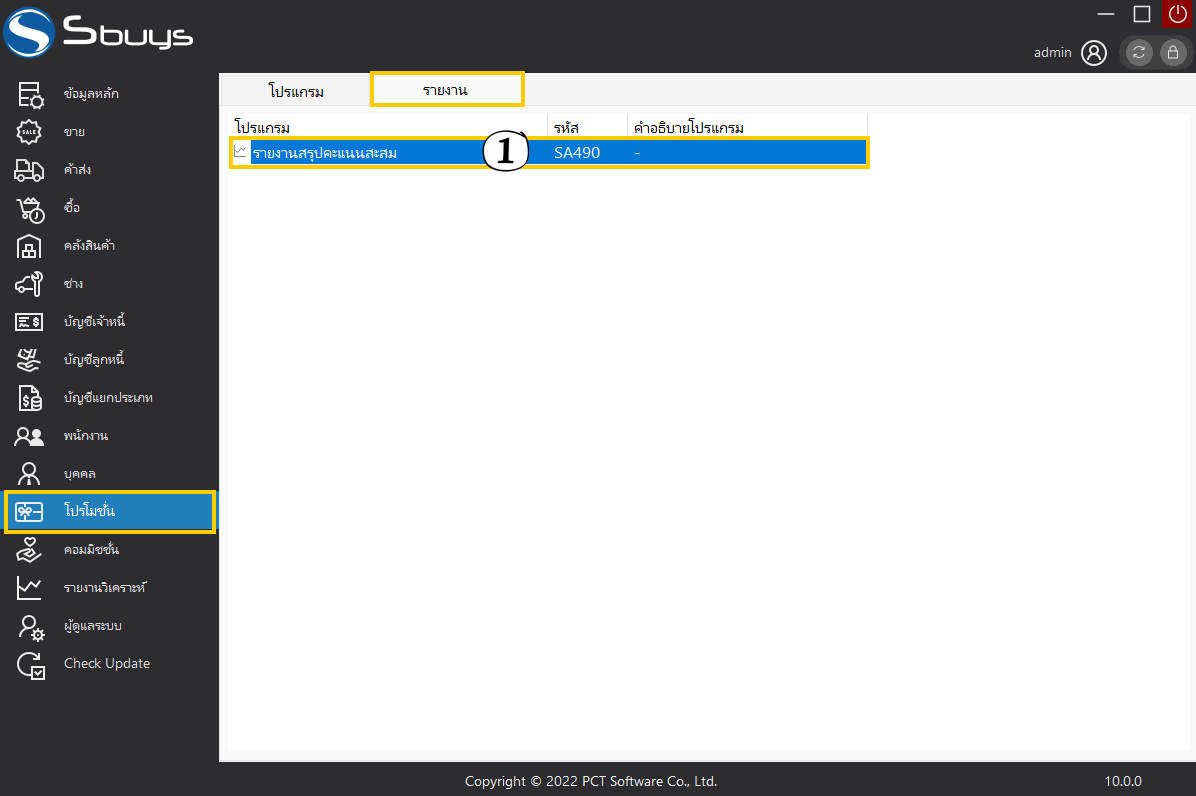The width and height of the screenshot is (1196, 796).
Task: Click the ค้าส่ง wholesale truck icon
Action: click(29, 170)
